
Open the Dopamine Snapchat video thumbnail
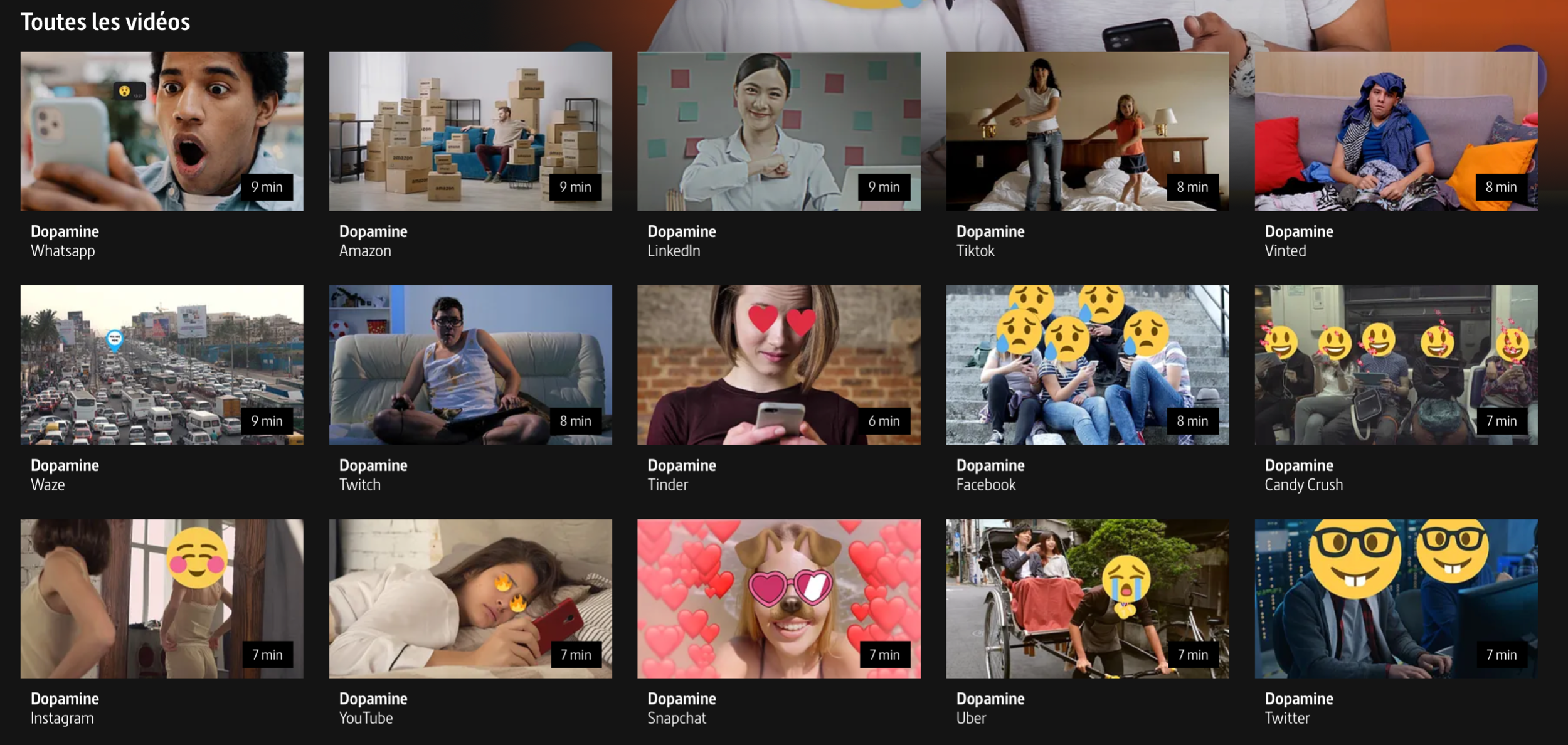pos(779,598)
